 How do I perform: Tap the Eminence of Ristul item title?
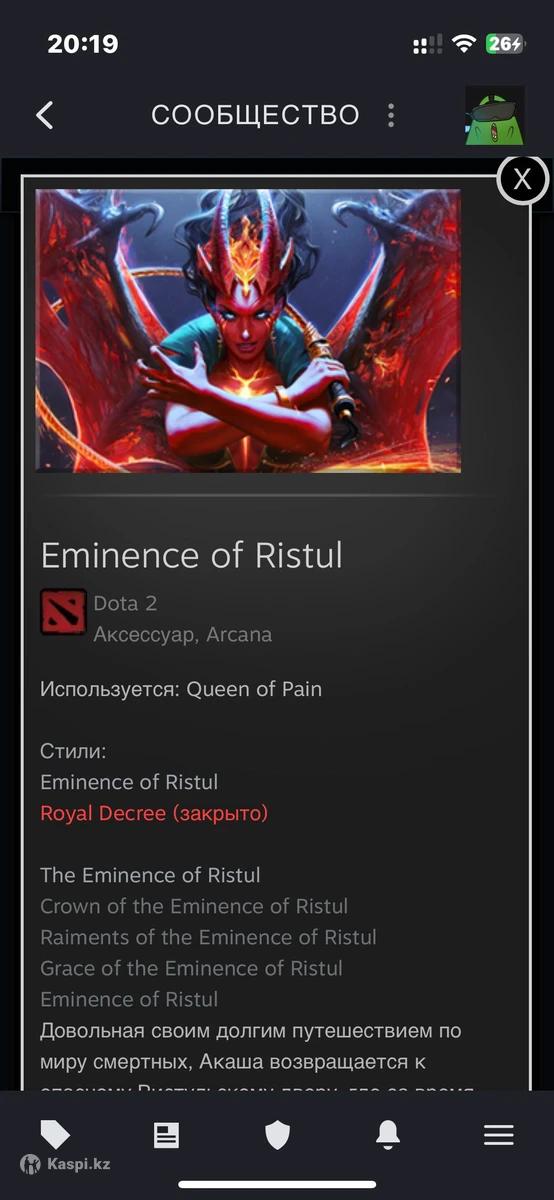pyautogui.click(x=191, y=554)
